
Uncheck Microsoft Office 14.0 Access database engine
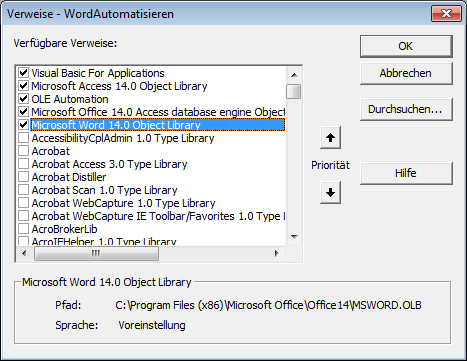pyautogui.click(x=23, y=112)
